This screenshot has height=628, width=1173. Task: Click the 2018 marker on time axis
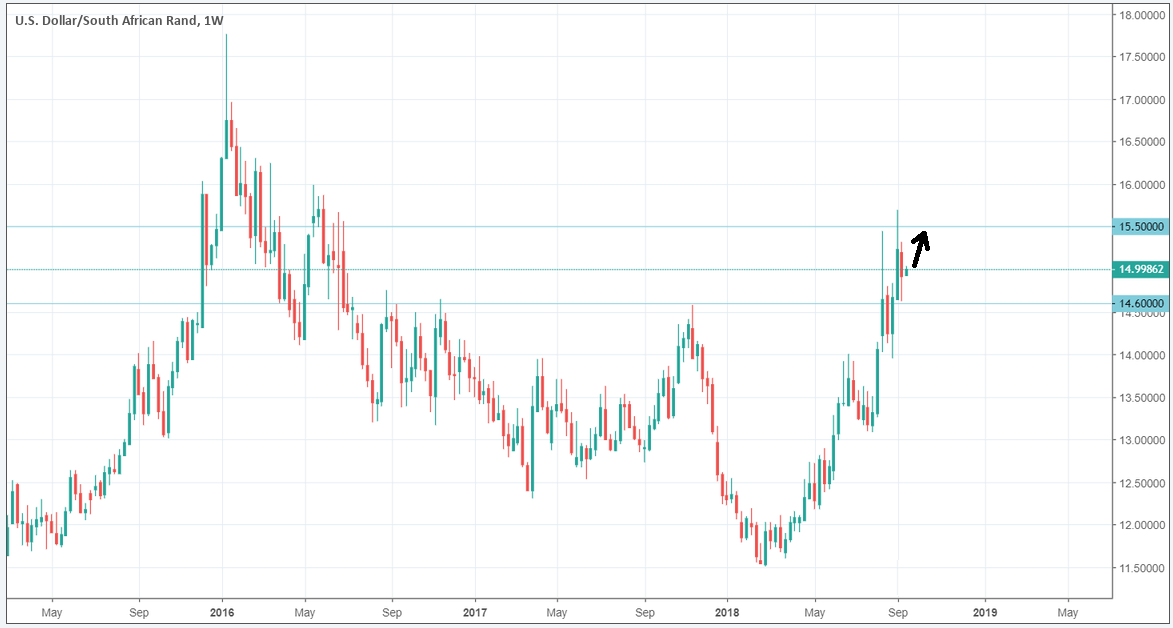click(729, 611)
